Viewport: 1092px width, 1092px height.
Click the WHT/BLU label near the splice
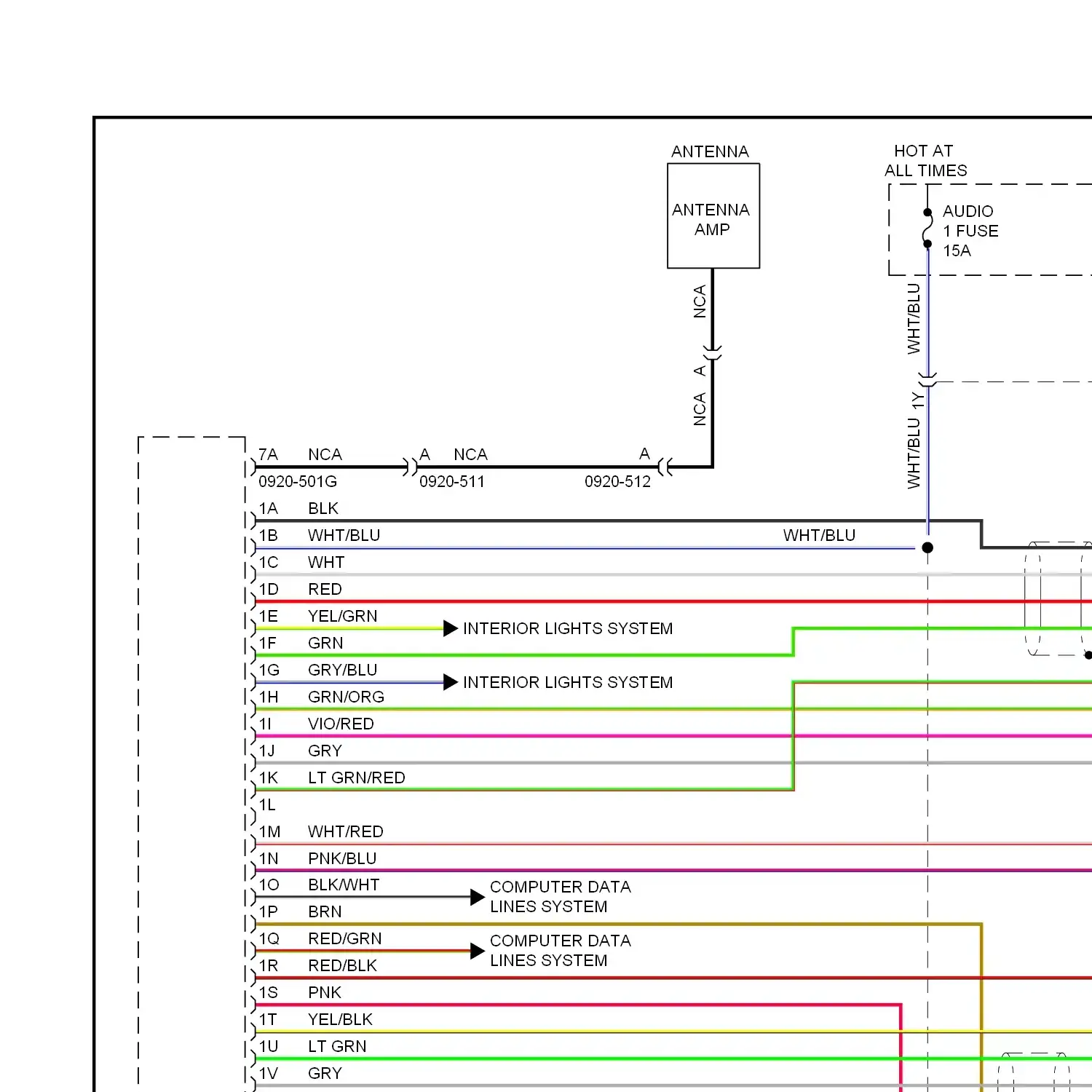tap(819, 535)
